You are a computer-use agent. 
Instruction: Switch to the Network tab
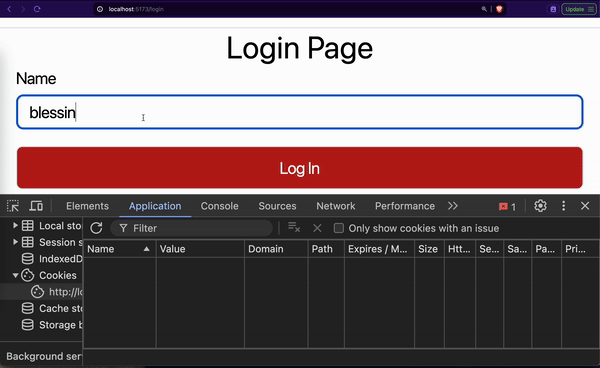(x=336, y=206)
